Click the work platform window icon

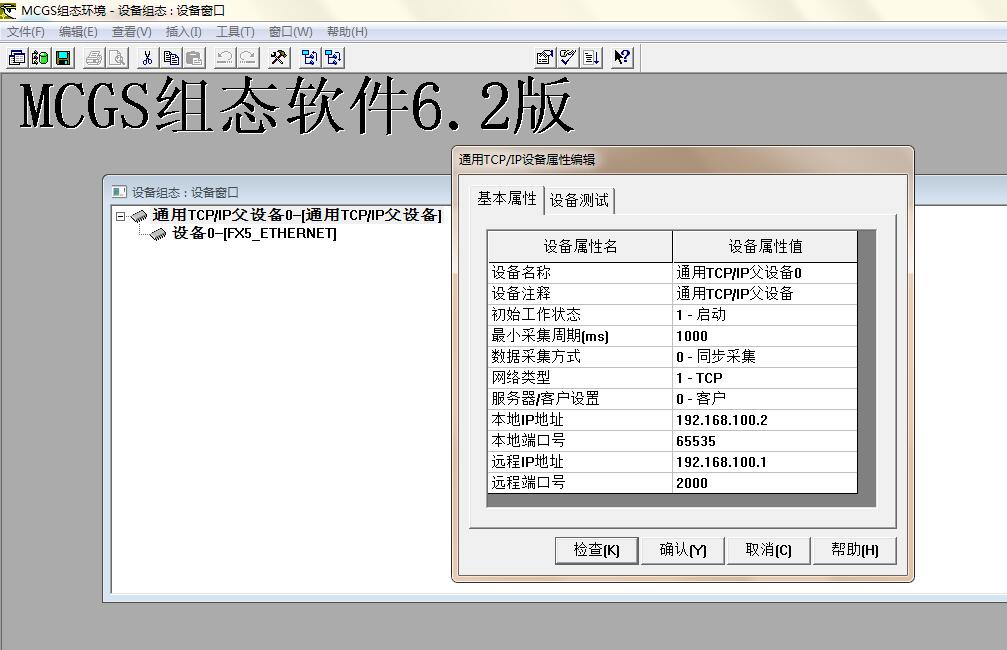(x=17, y=58)
